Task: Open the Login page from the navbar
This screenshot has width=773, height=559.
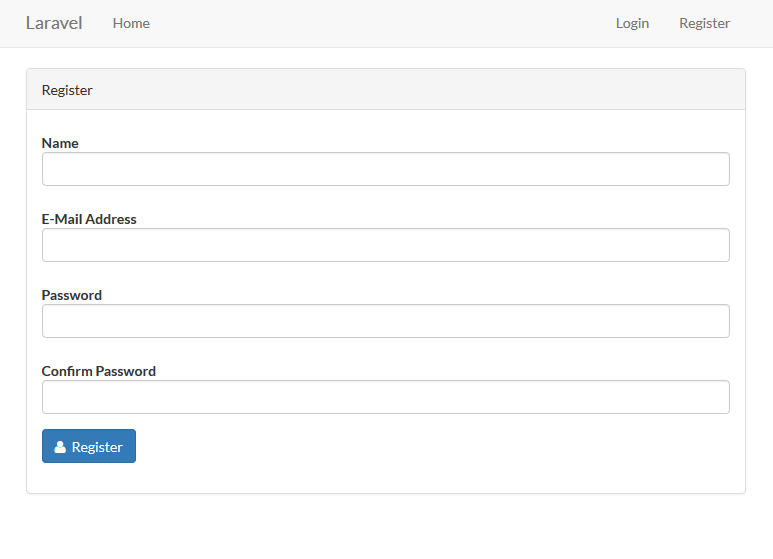Action: [x=632, y=23]
